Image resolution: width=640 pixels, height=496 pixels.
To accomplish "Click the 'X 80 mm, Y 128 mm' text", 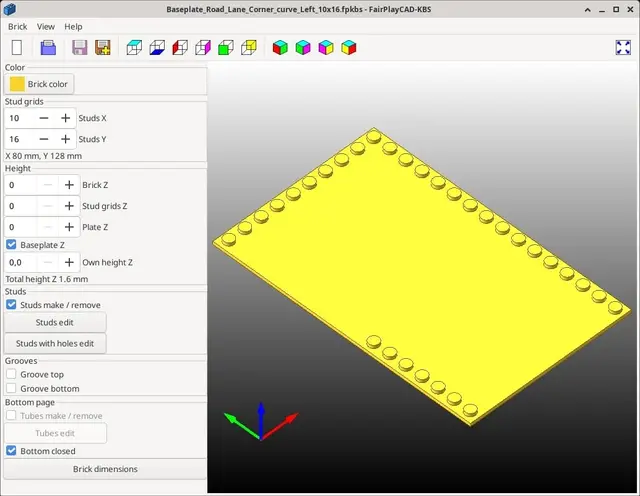I will (x=44, y=156).
